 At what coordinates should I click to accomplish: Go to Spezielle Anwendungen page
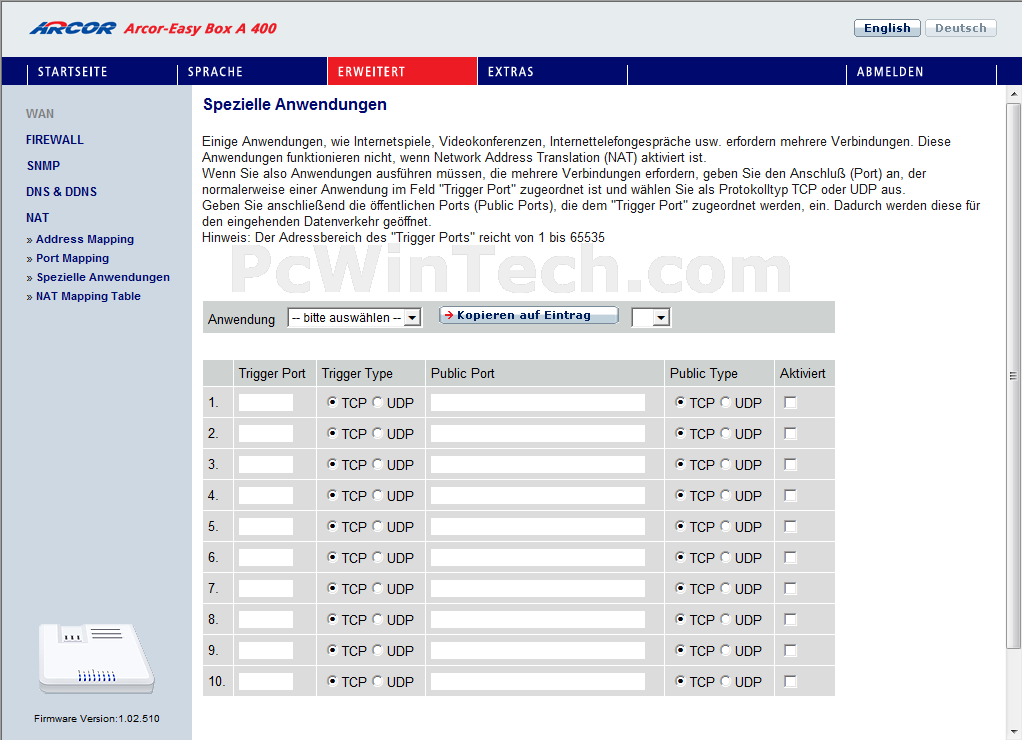103,277
